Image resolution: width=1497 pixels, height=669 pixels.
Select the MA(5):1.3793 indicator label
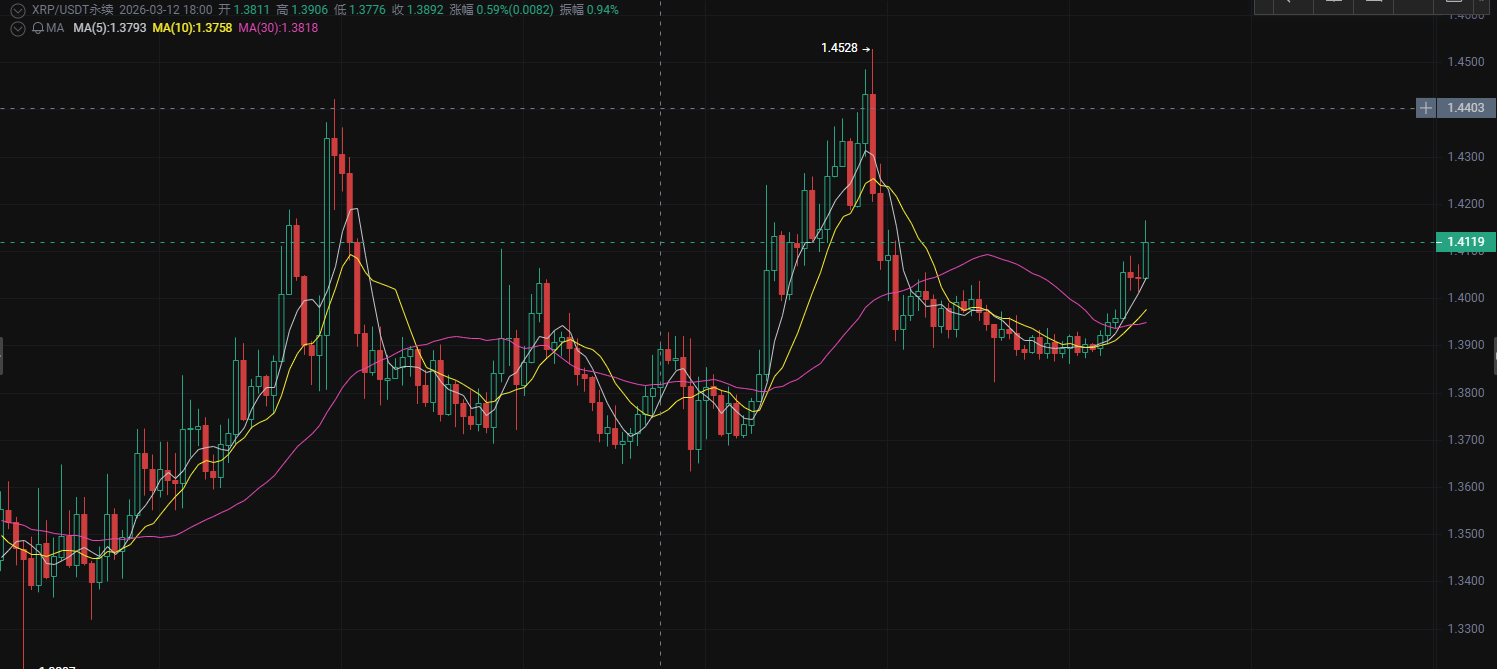[110, 28]
